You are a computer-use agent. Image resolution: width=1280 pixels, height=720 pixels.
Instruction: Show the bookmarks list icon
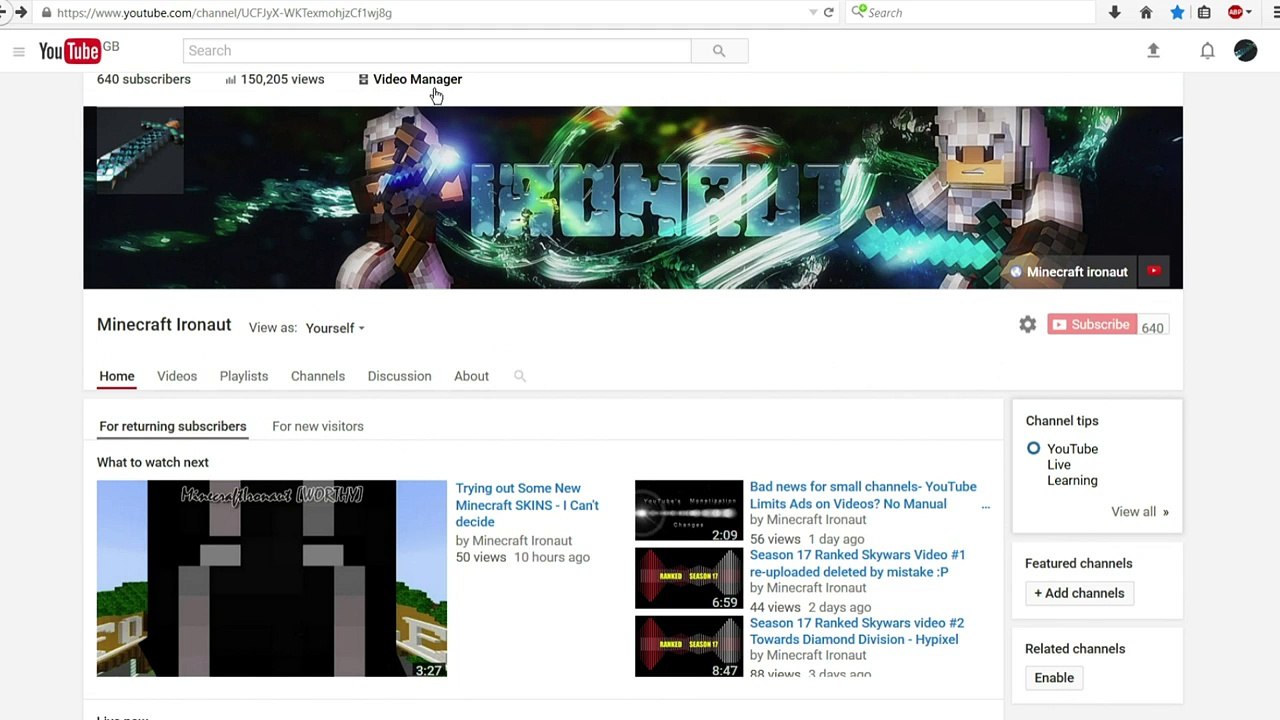point(1205,13)
